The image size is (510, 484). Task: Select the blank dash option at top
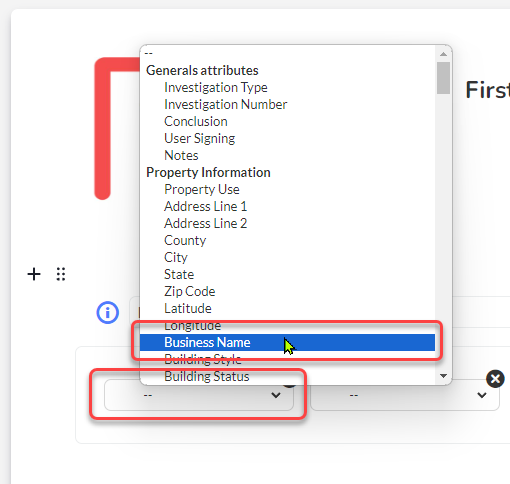[x=287, y=54]
